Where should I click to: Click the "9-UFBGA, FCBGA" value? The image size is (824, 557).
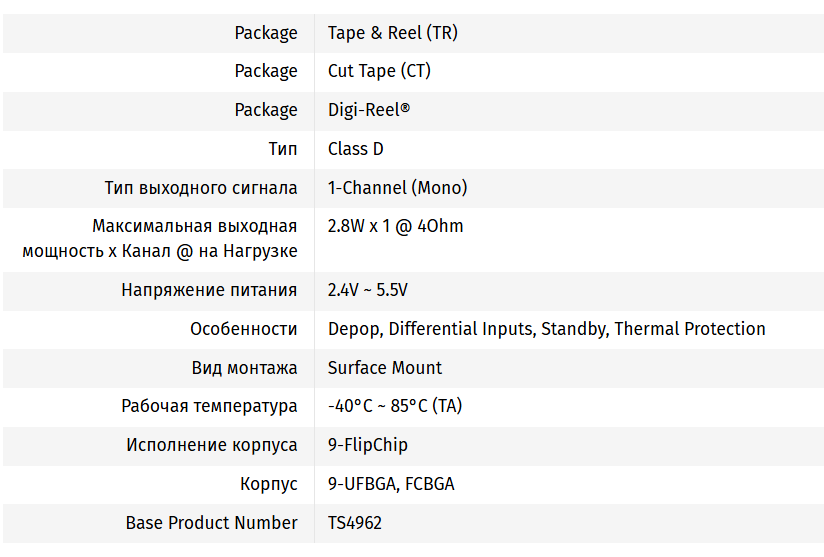pos(391,484)
